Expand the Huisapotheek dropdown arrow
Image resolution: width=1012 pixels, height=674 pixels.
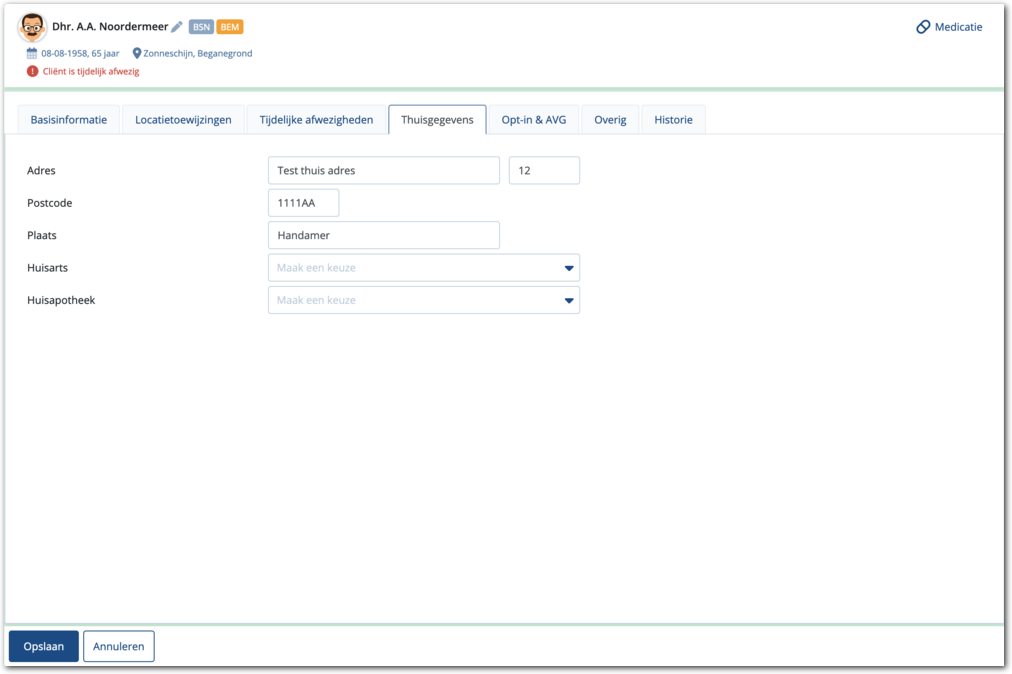click(x=569, y=300)
